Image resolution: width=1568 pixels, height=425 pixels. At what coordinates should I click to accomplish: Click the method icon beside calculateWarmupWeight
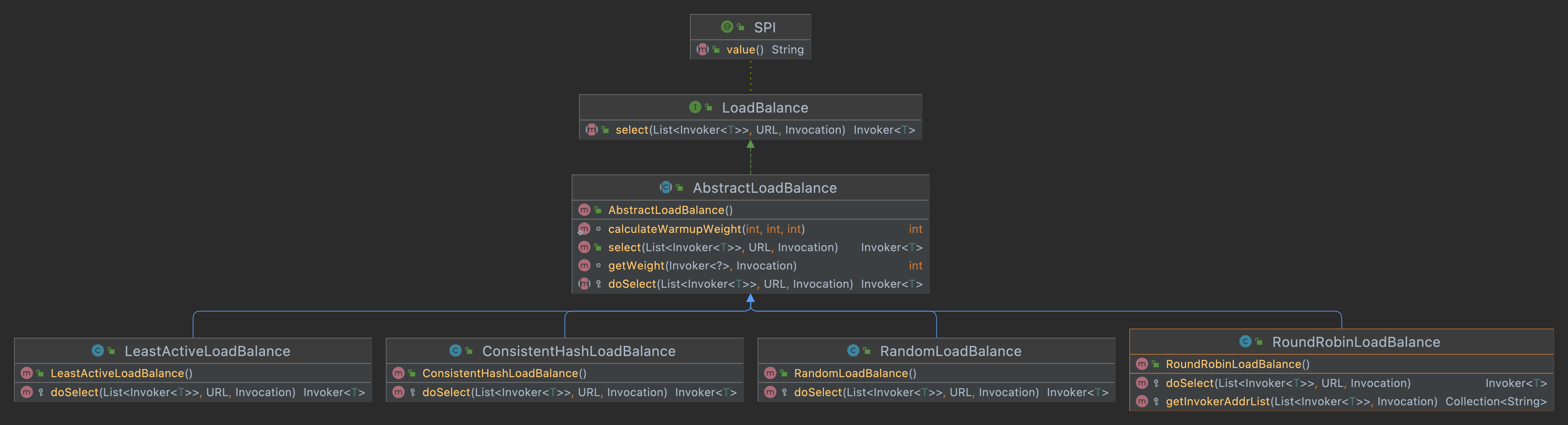(585, 229)
